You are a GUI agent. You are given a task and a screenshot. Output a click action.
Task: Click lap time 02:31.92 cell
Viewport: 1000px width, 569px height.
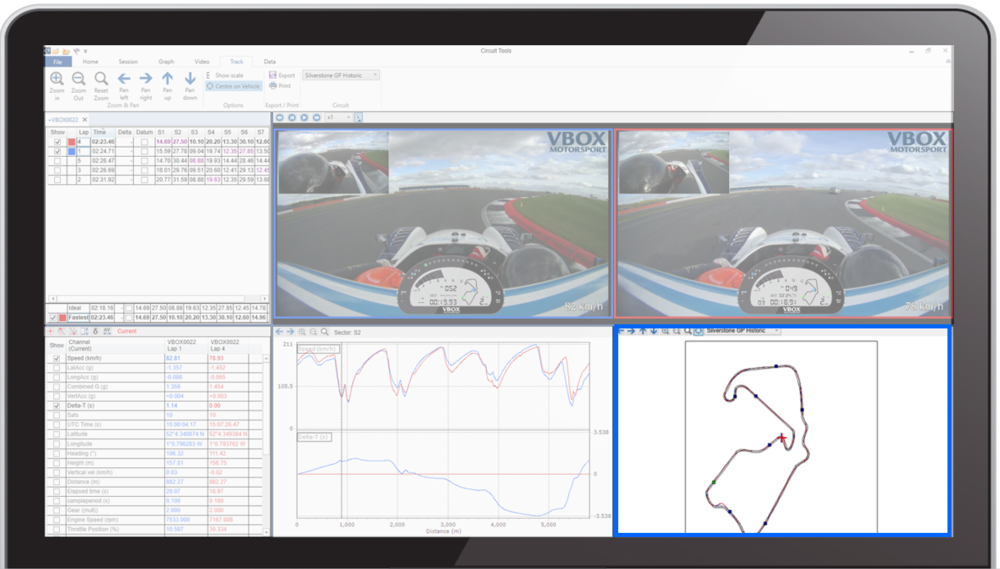click(x=103, y=181)
